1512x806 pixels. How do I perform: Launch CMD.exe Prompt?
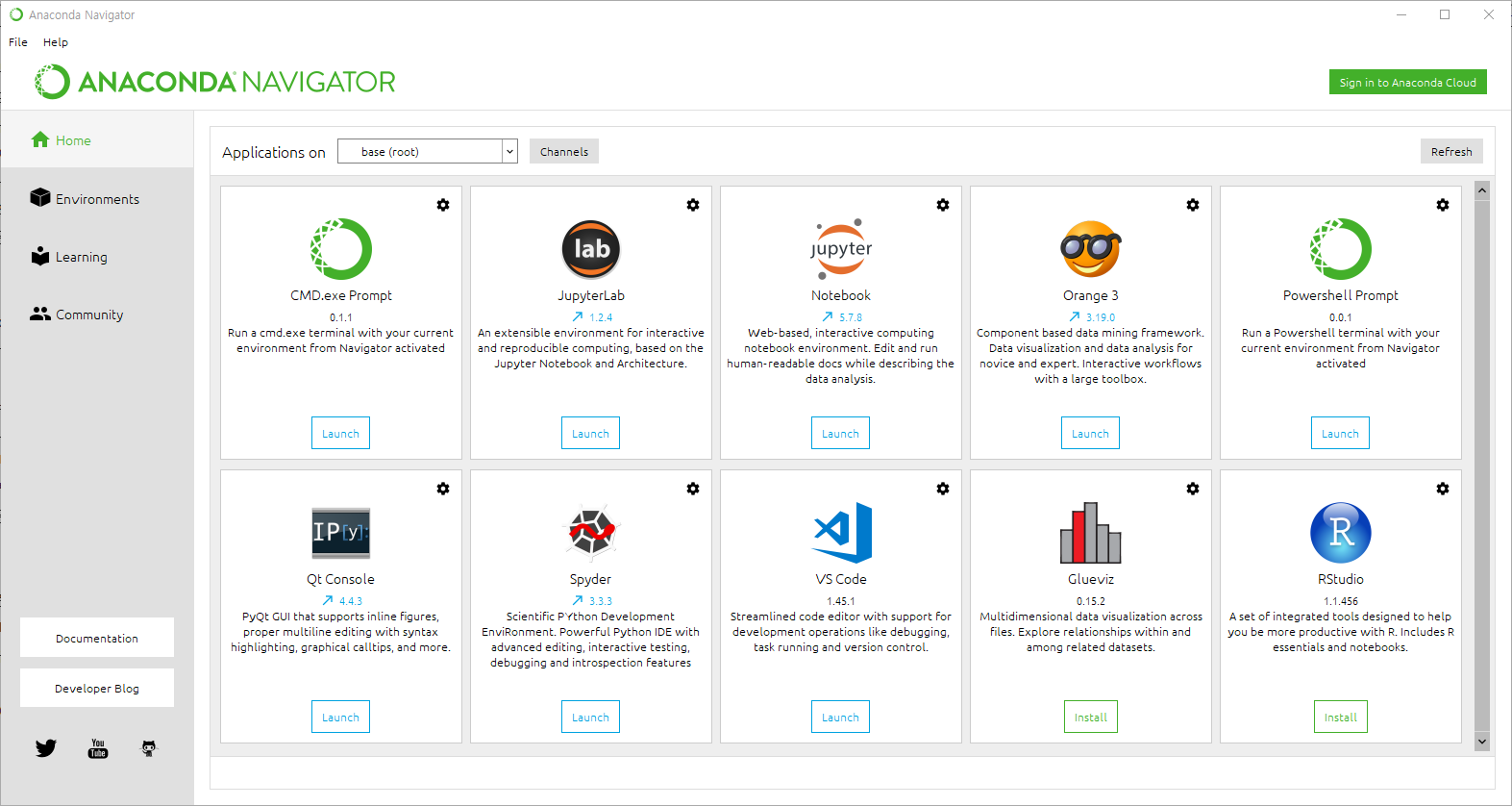[341, 433]
